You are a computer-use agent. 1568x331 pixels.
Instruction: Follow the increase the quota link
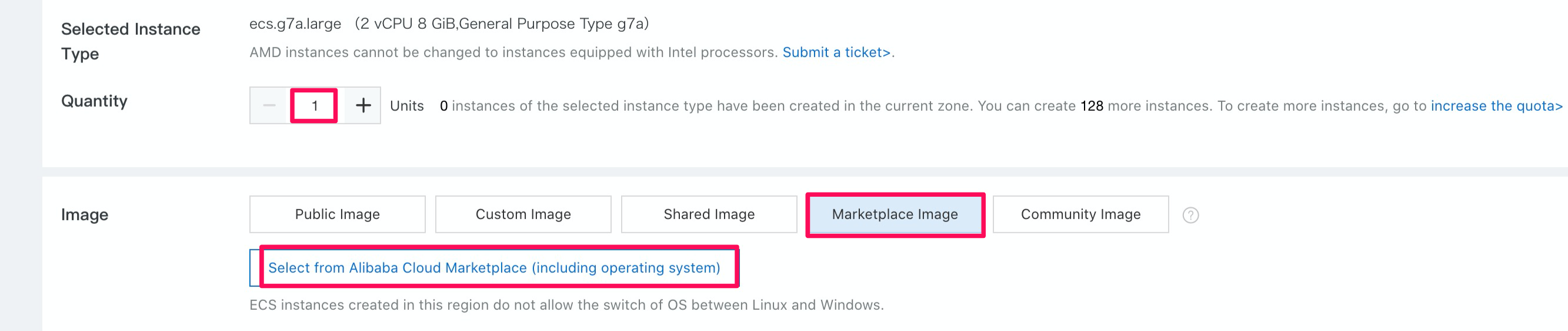tap(1496, 106)
